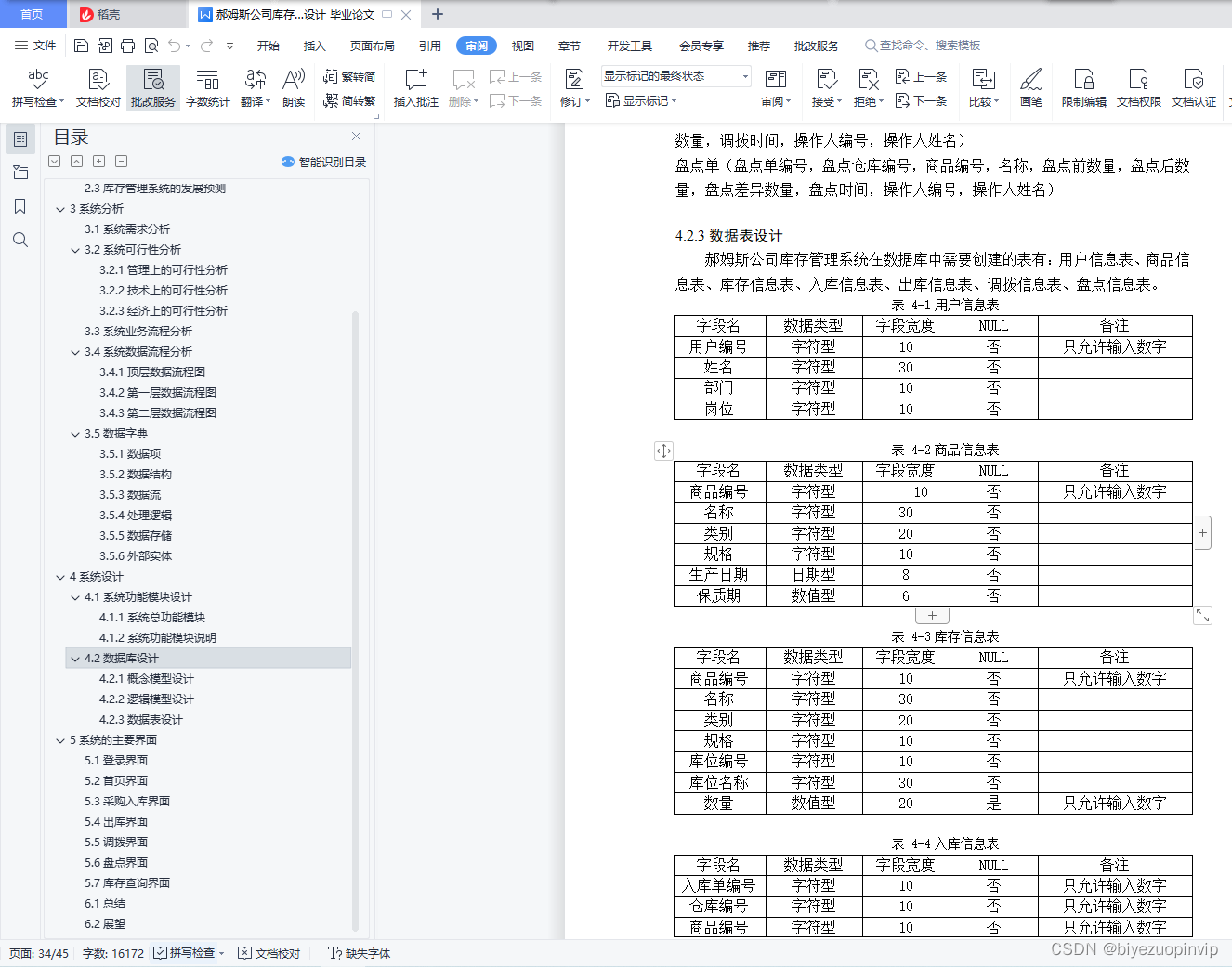Open the 目录 outline sidebar icon
Image resolution: width=1232 pixels, height=967 pixels.
tap(20, 139)
